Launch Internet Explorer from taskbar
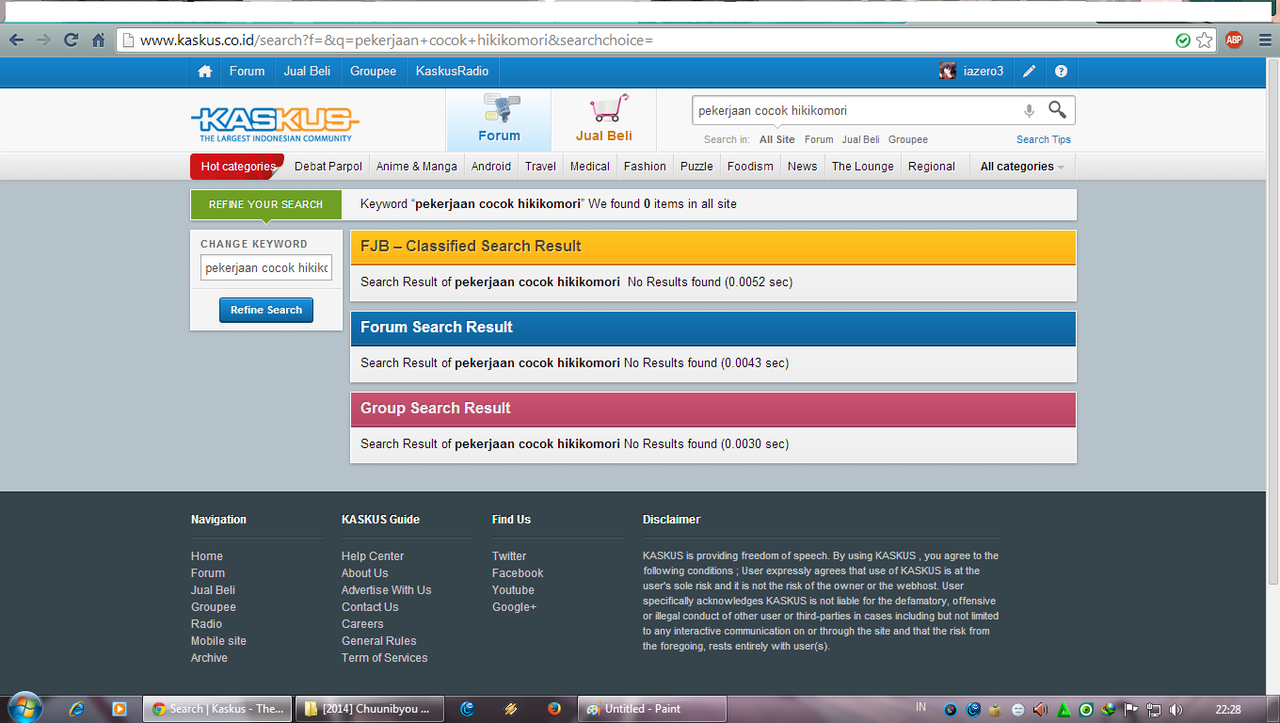Image resolution: width=1280 pixels, height=723 pixels. click(77, 709)
